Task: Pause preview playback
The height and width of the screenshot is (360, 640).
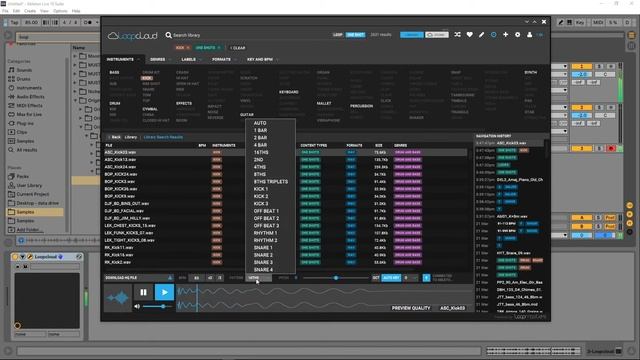Action: tap(143, 292)
